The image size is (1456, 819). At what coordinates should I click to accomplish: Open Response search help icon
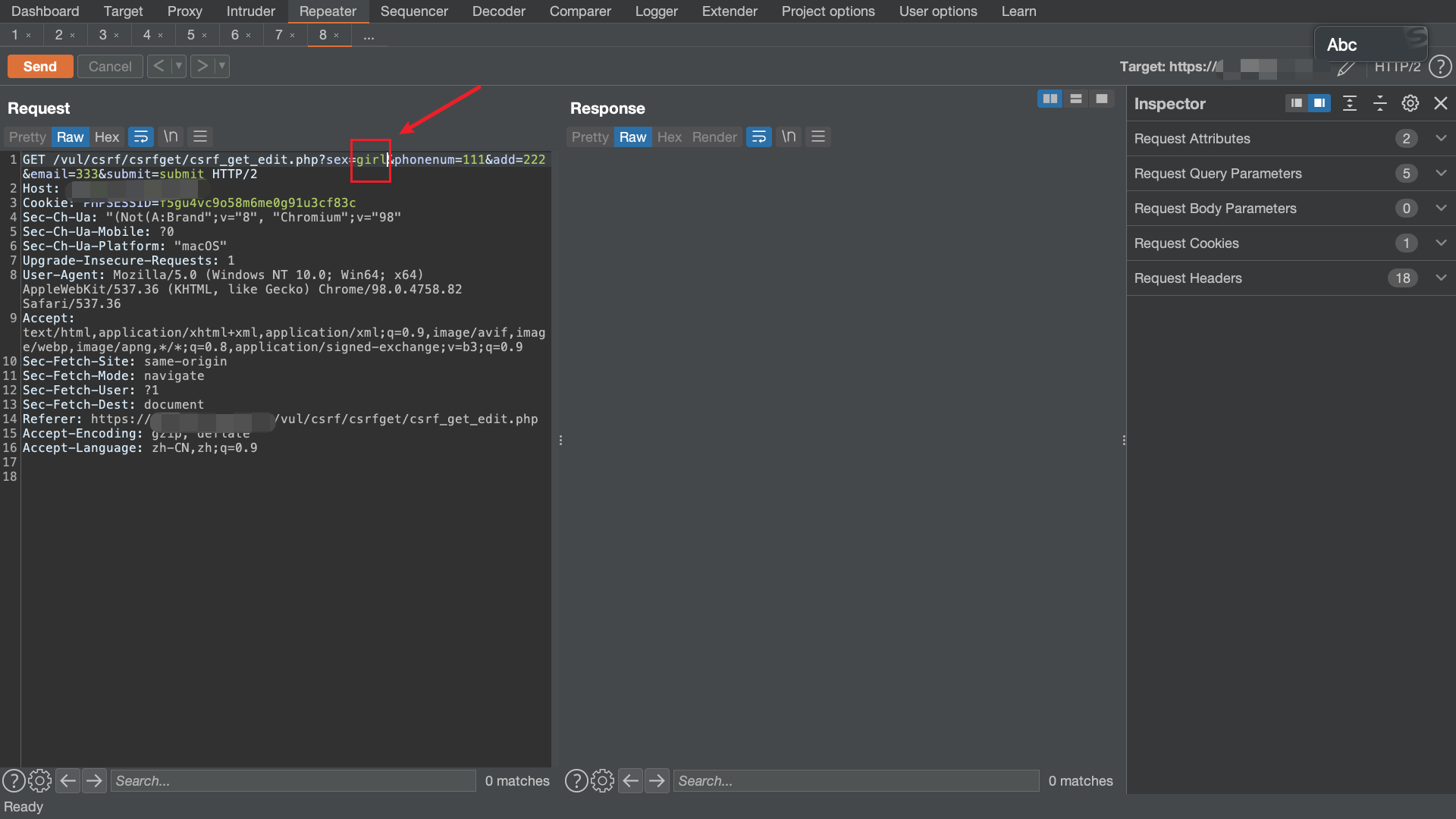click(x=576, y=780)
